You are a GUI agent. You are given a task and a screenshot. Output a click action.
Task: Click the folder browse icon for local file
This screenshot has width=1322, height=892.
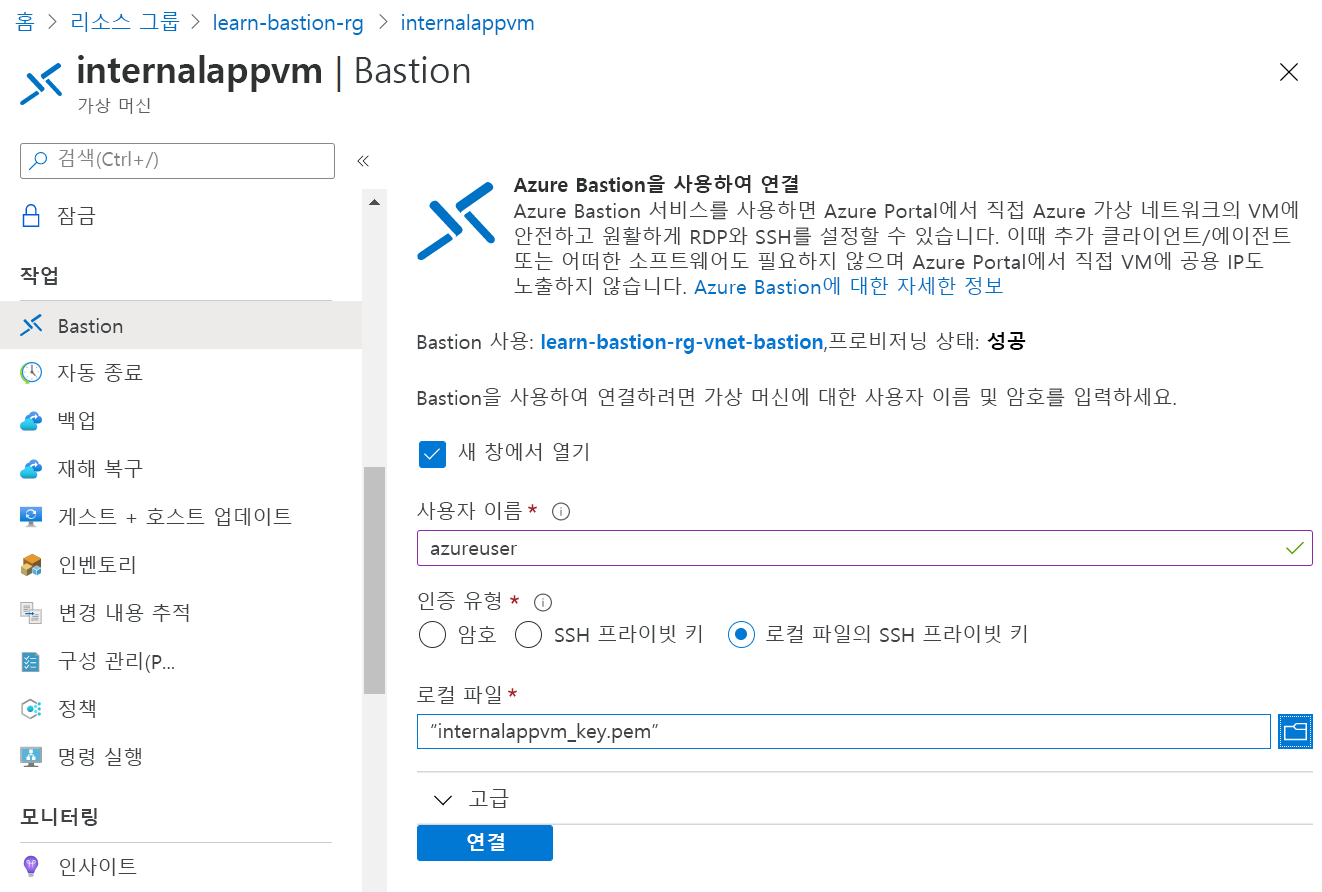point(1295,732)
